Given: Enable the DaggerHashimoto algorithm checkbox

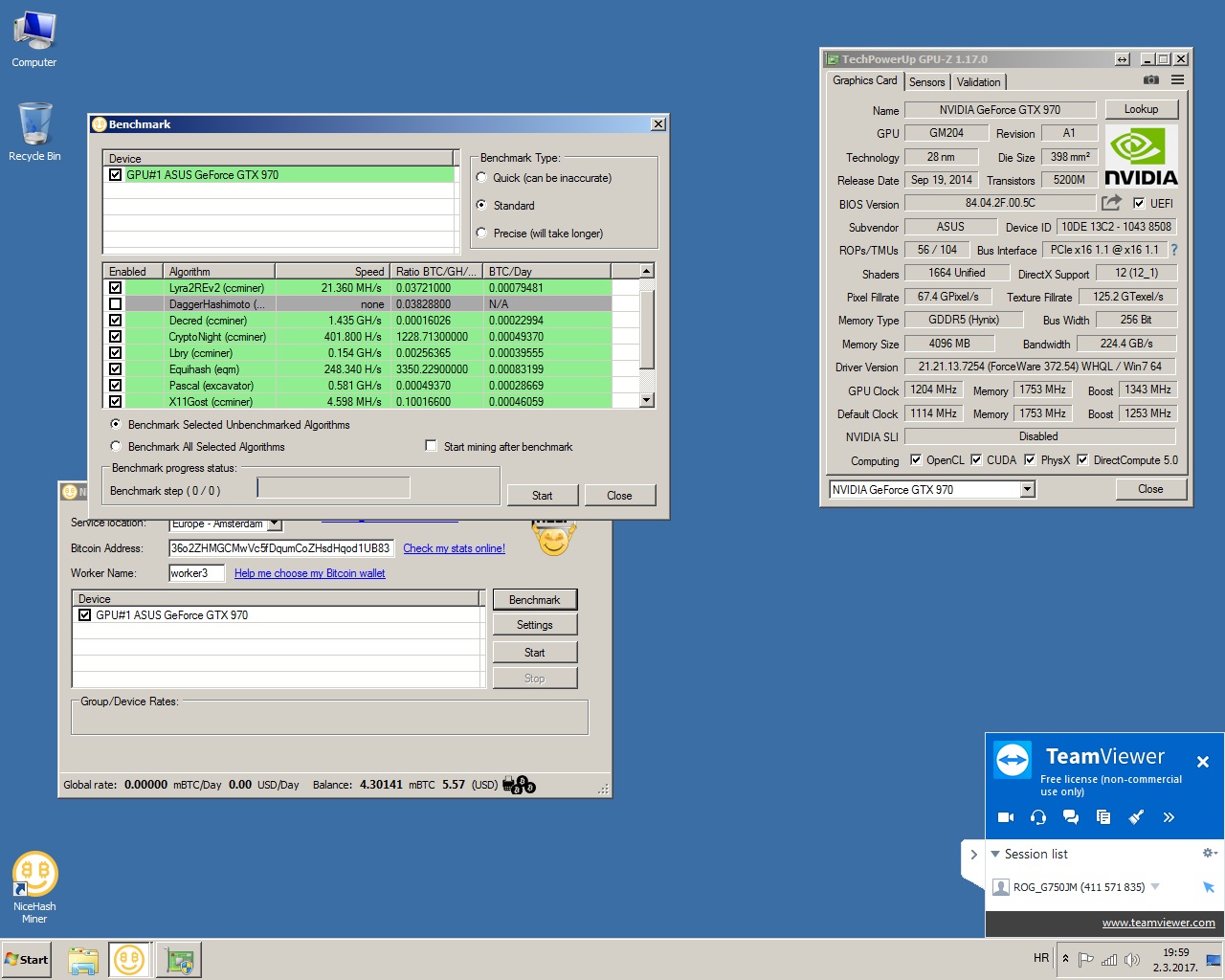Looking at the screenshot, I should (116, 304).
